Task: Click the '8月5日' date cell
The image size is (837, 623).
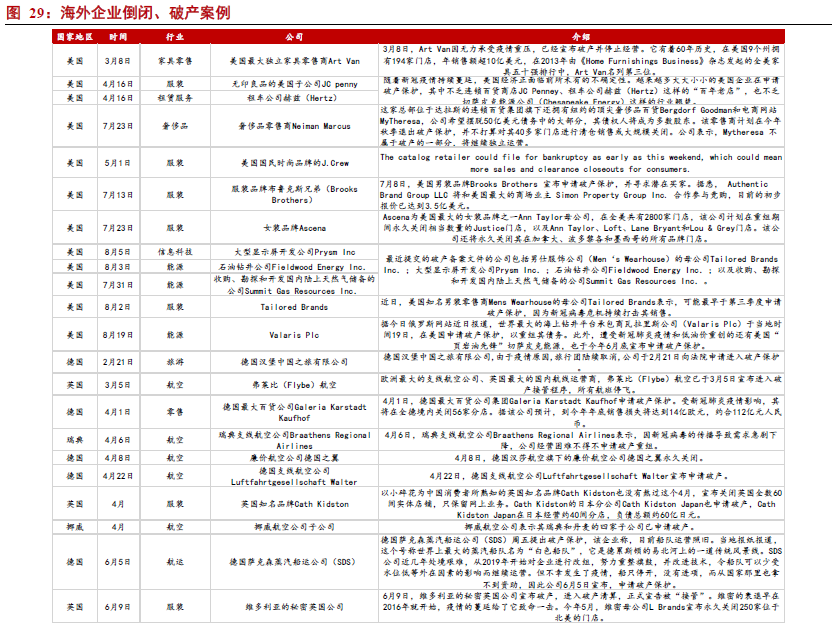Action: click(x=118, y=252)
